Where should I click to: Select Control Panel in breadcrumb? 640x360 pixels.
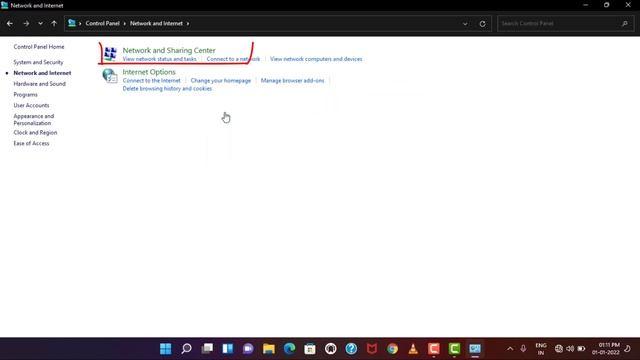click(x=102, y=24)
